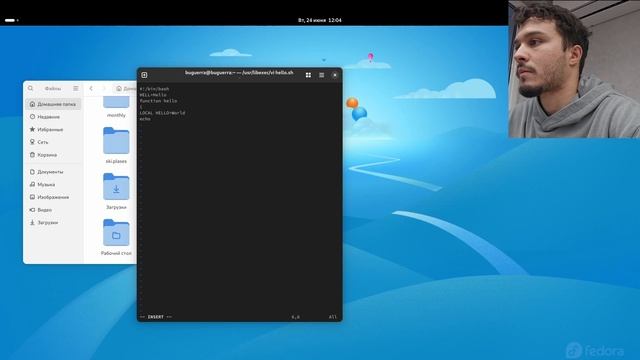Click Activities indicator in top bar
Viewport: 640px width, 360px height.
click(x=11, y=20)
